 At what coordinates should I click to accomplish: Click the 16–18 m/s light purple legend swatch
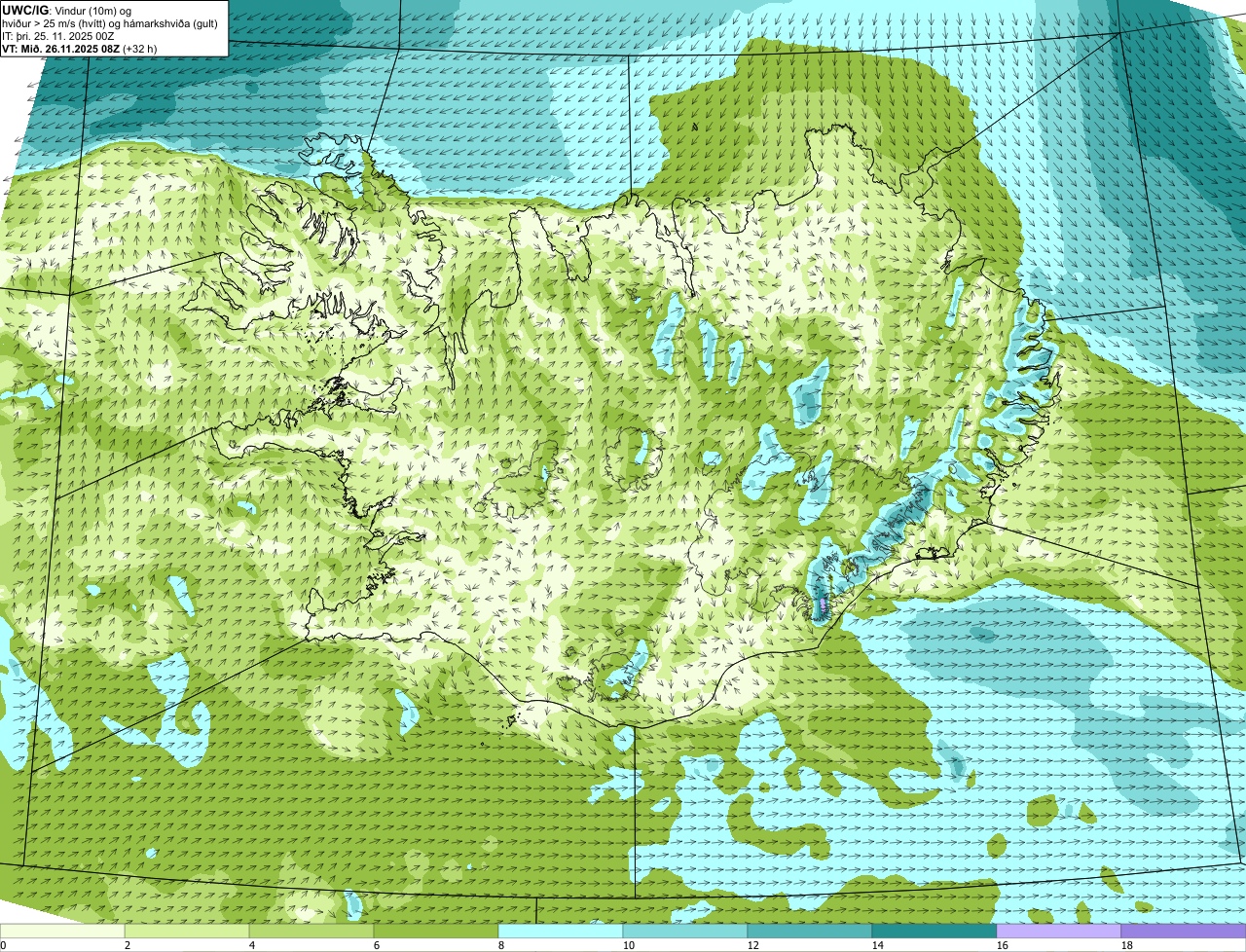[1059, 932]
